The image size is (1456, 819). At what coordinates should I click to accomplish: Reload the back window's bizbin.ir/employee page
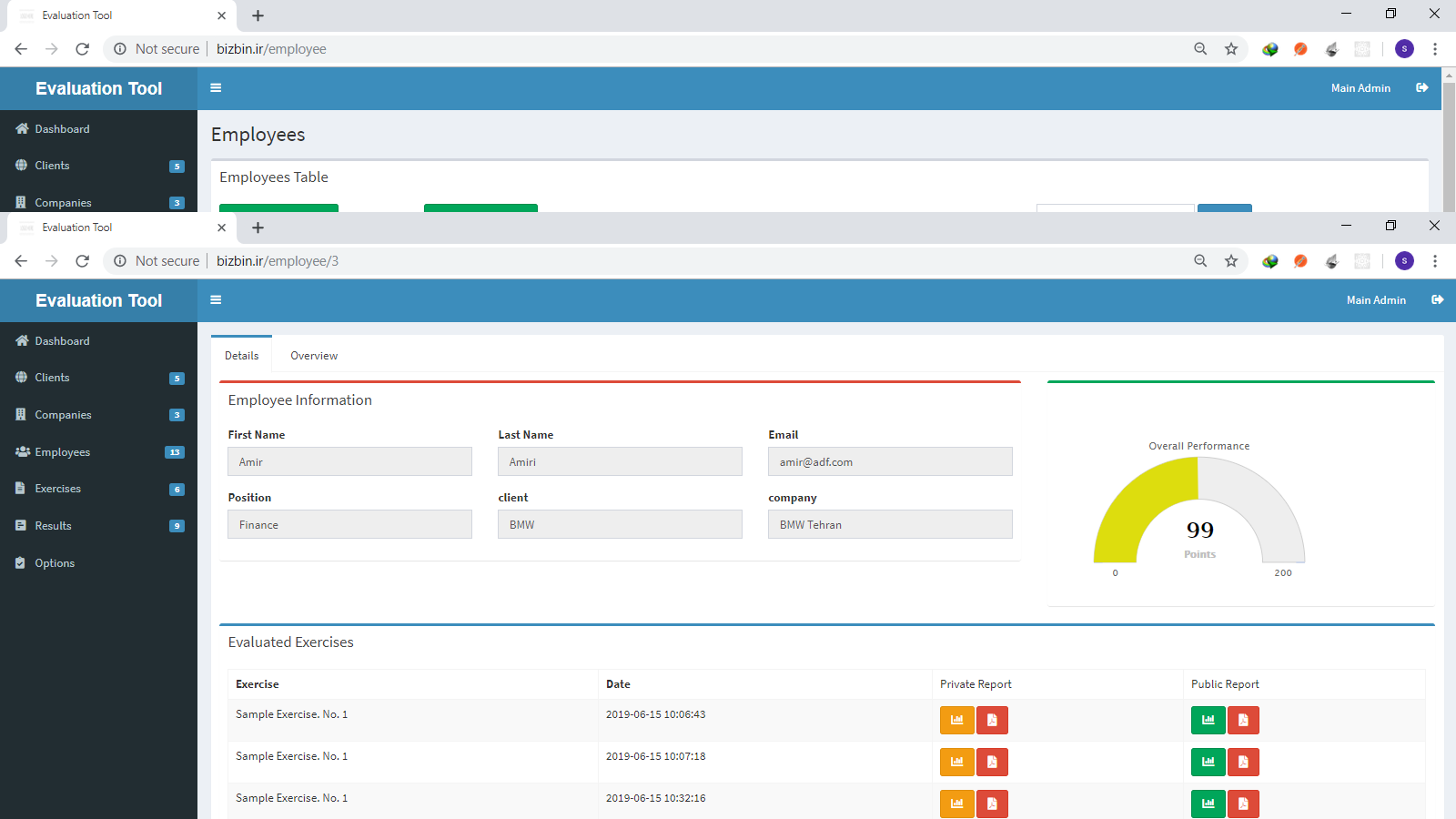(x=82, y=49)
